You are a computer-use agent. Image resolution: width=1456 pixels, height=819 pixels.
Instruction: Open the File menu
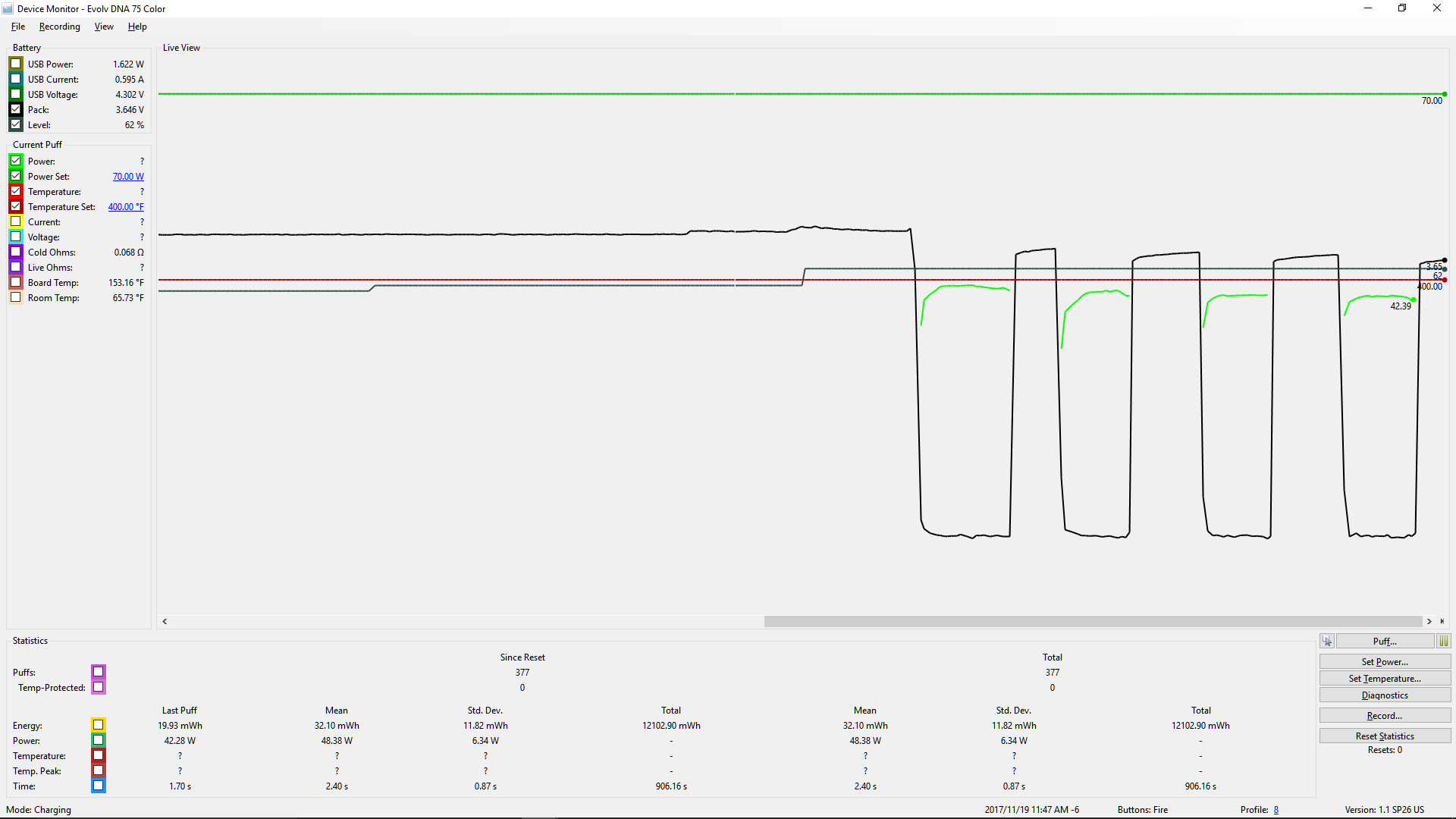pos(18,27)
